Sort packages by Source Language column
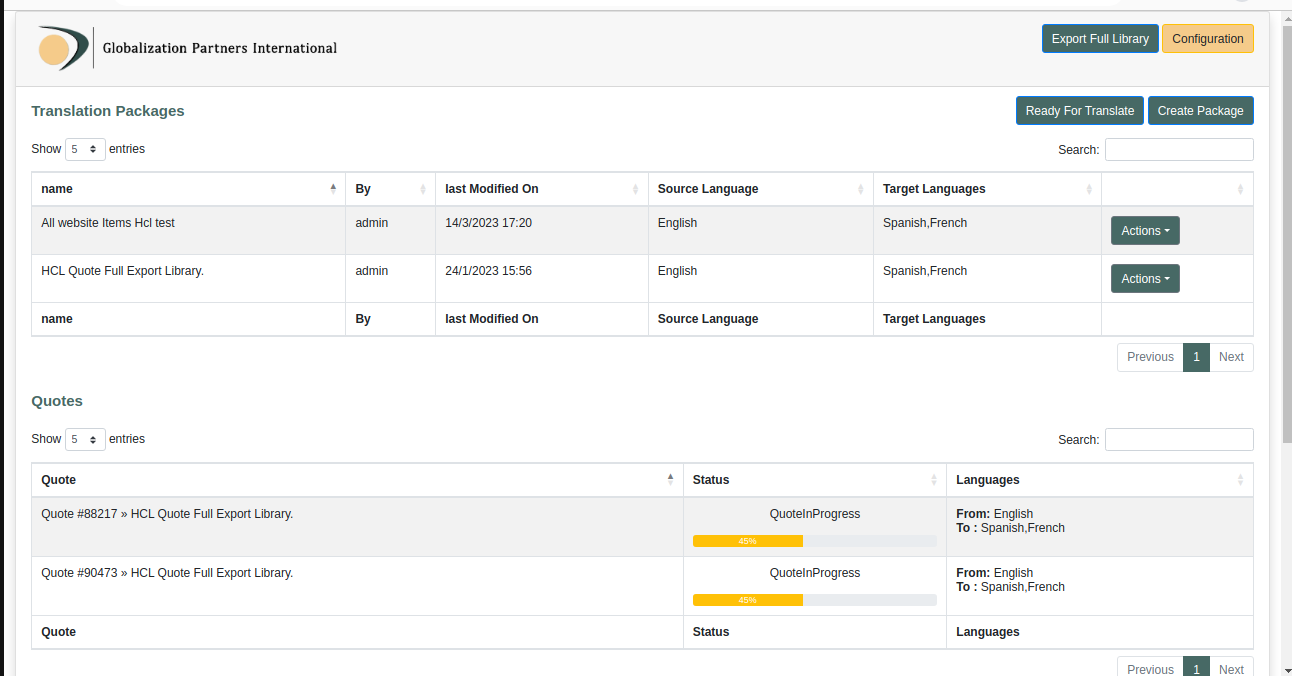This screenshot has width=1292, height=676. coord(760,189)
